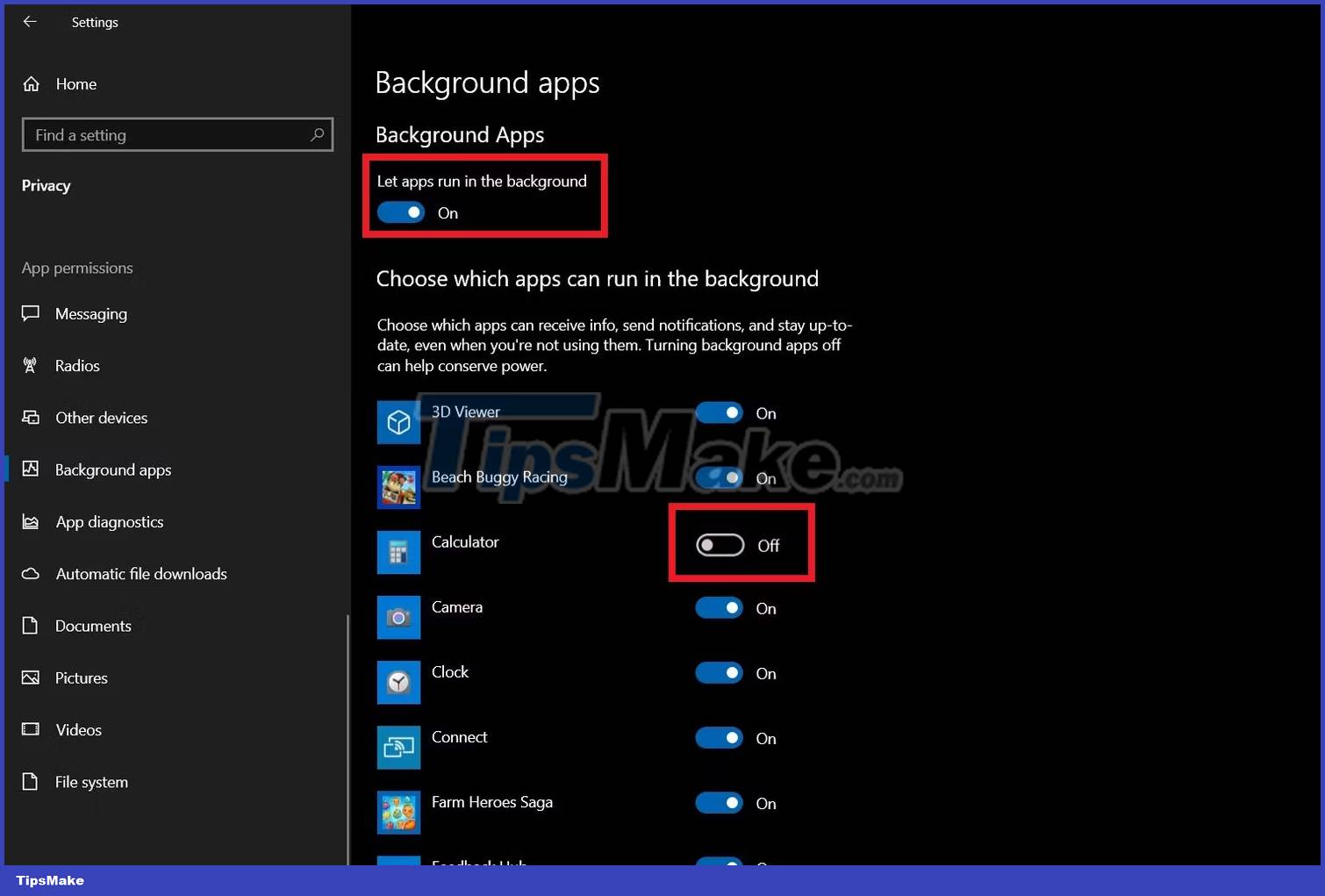The height and width of the screenshot is (896, 1325).
Task: Click the back arrow in Settings
Action: click(29, 21)
